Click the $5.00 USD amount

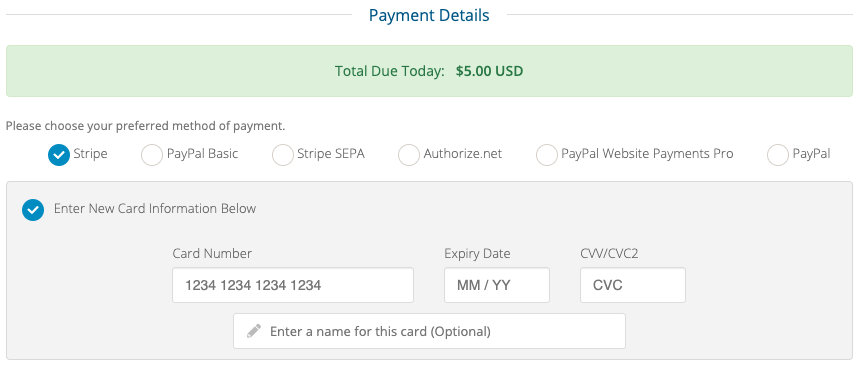[489, 72]
